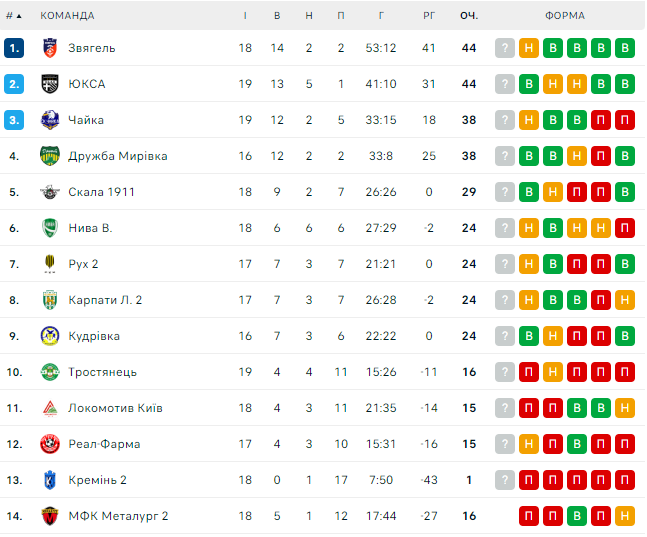Open the Карпати Л. 2 team link
Screen dimensions: 647x537
click(x=105, y=300)
